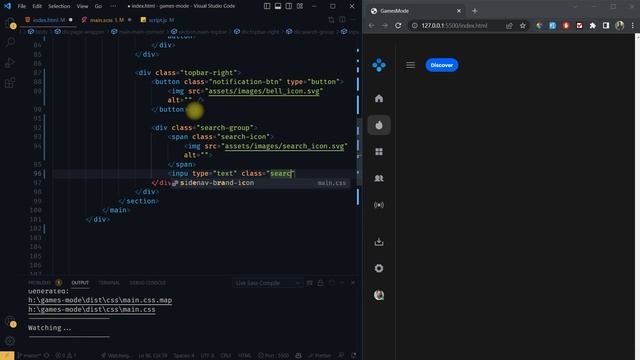Switch to the index.html editor tab
The image size is (640, 360).
point(48,20)
